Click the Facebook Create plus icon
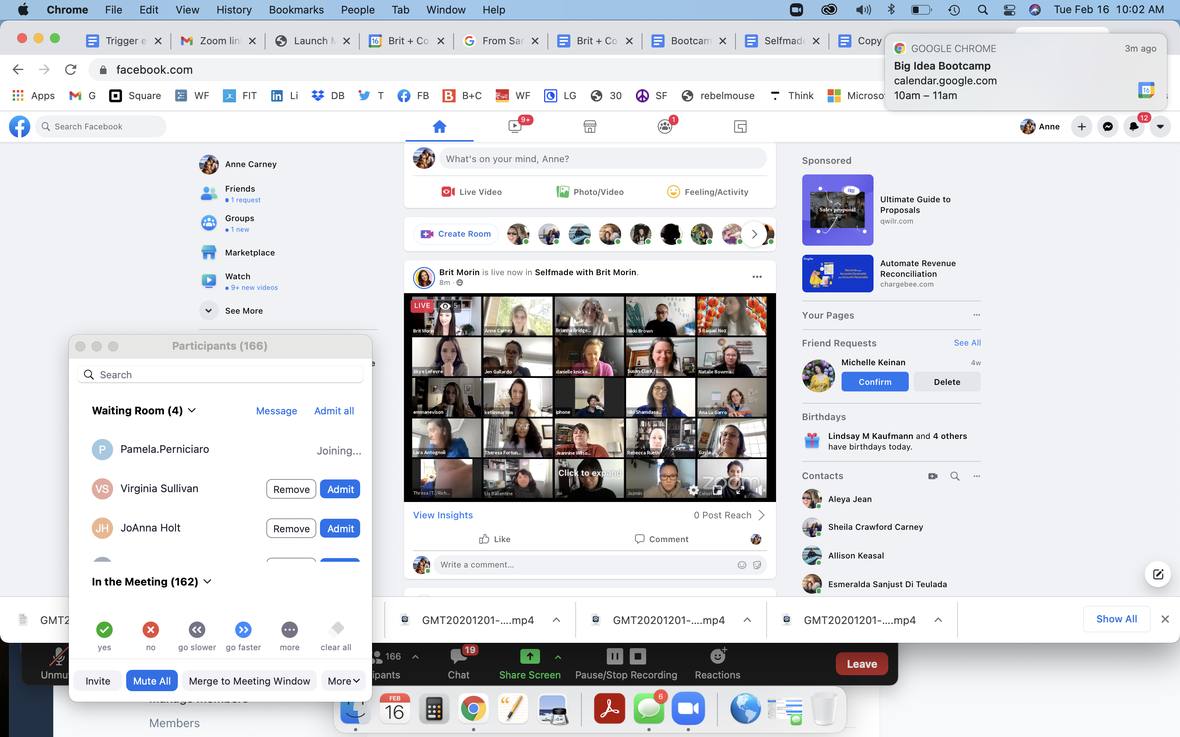This screenshot has width=1180, height=737. pos(1081,126)
